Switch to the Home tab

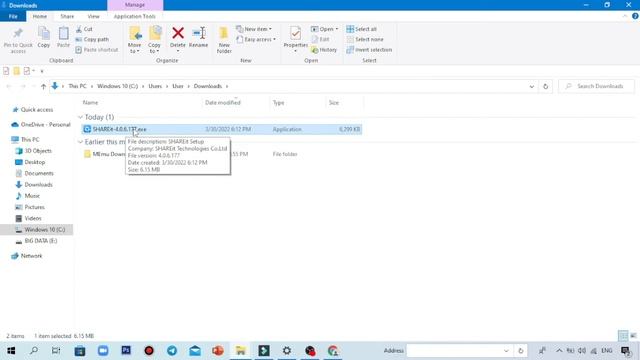pos(40,16)
